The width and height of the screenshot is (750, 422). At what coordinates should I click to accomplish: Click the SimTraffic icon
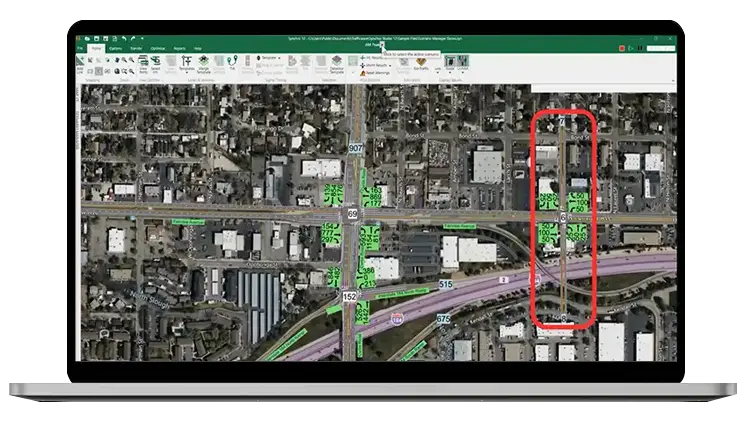(421, 64)
